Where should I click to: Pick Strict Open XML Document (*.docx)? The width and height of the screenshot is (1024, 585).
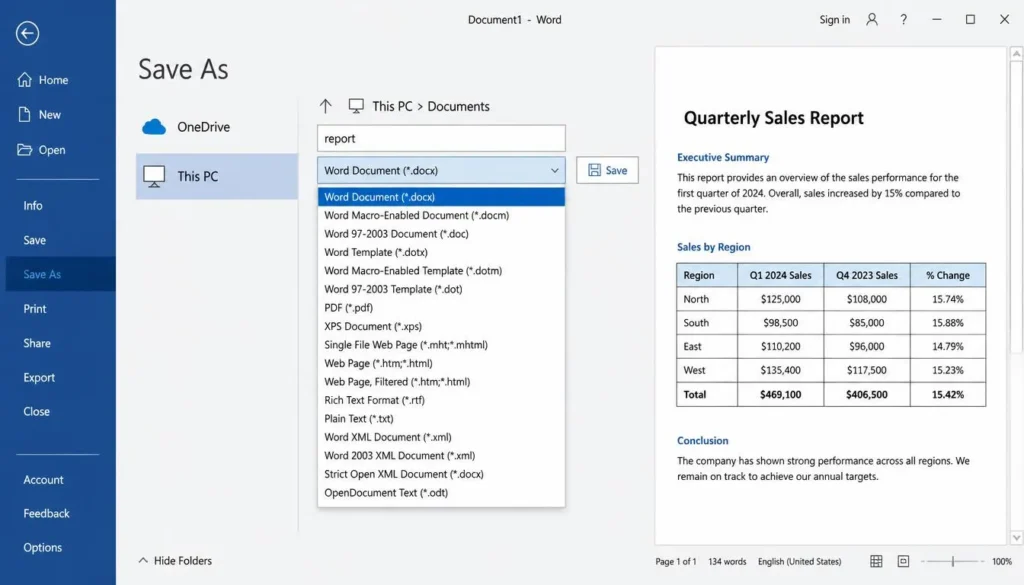(x=441, y=474)
